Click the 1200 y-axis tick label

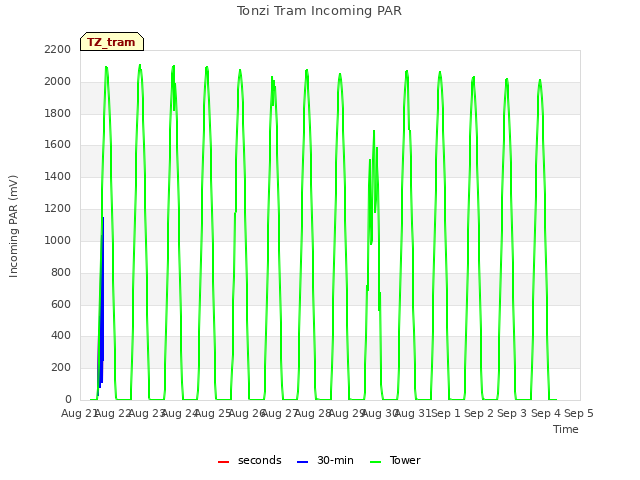coord(58,209)
